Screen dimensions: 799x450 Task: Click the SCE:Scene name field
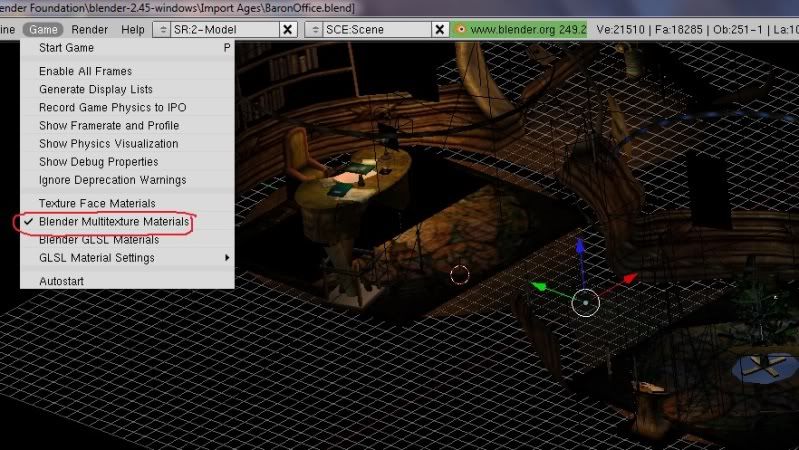[x=377, y=30]
